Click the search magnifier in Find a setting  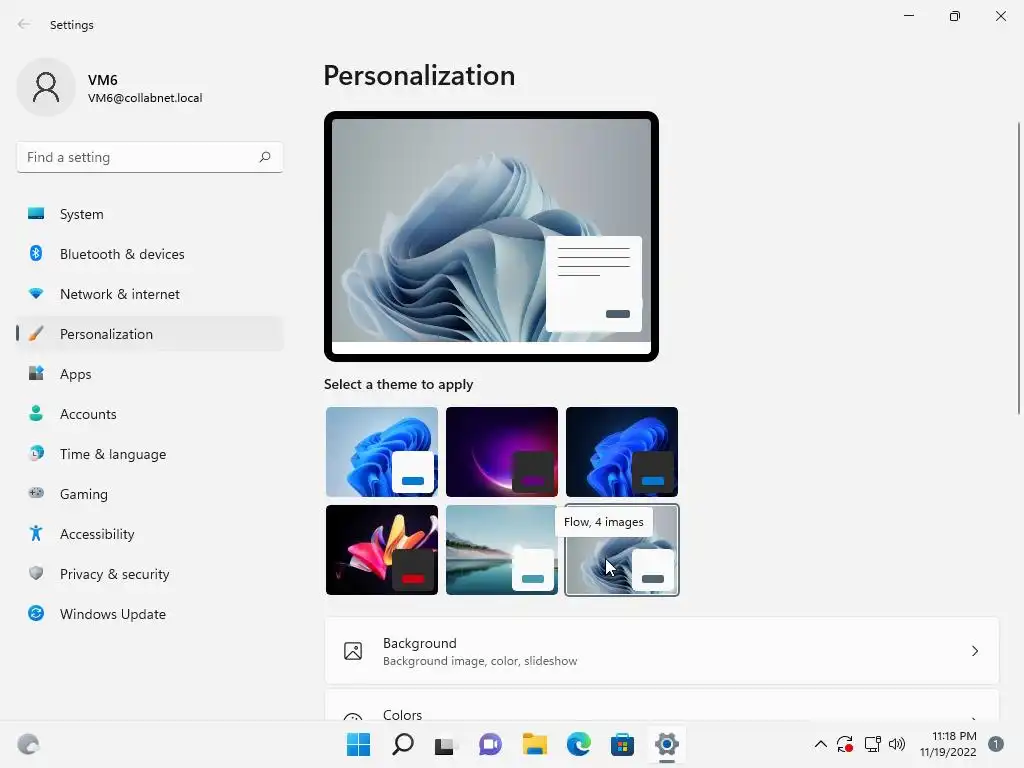coord(264,157)
